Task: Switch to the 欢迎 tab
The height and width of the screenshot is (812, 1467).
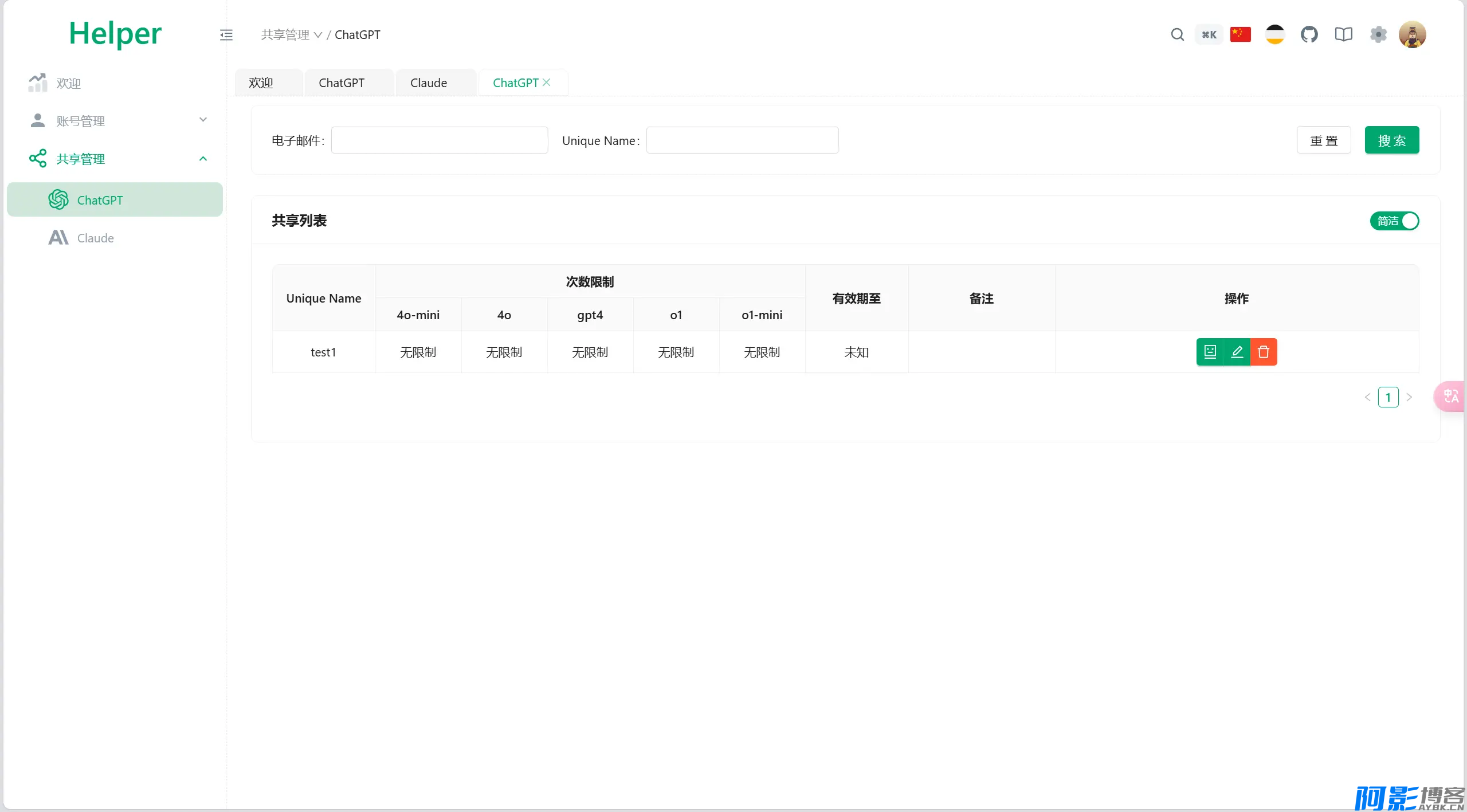Action: coord(269,83)
